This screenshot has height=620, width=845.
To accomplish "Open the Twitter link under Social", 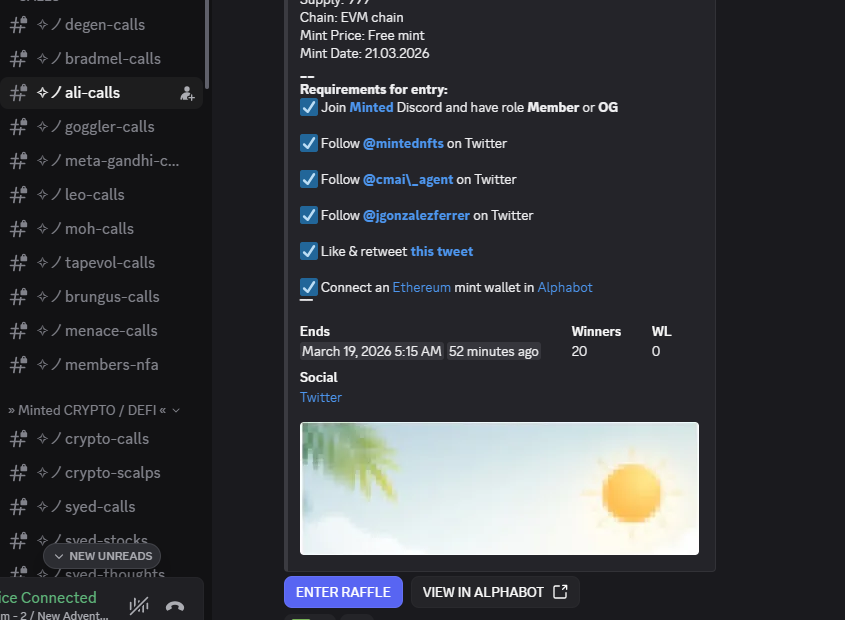I will (321, 397).
